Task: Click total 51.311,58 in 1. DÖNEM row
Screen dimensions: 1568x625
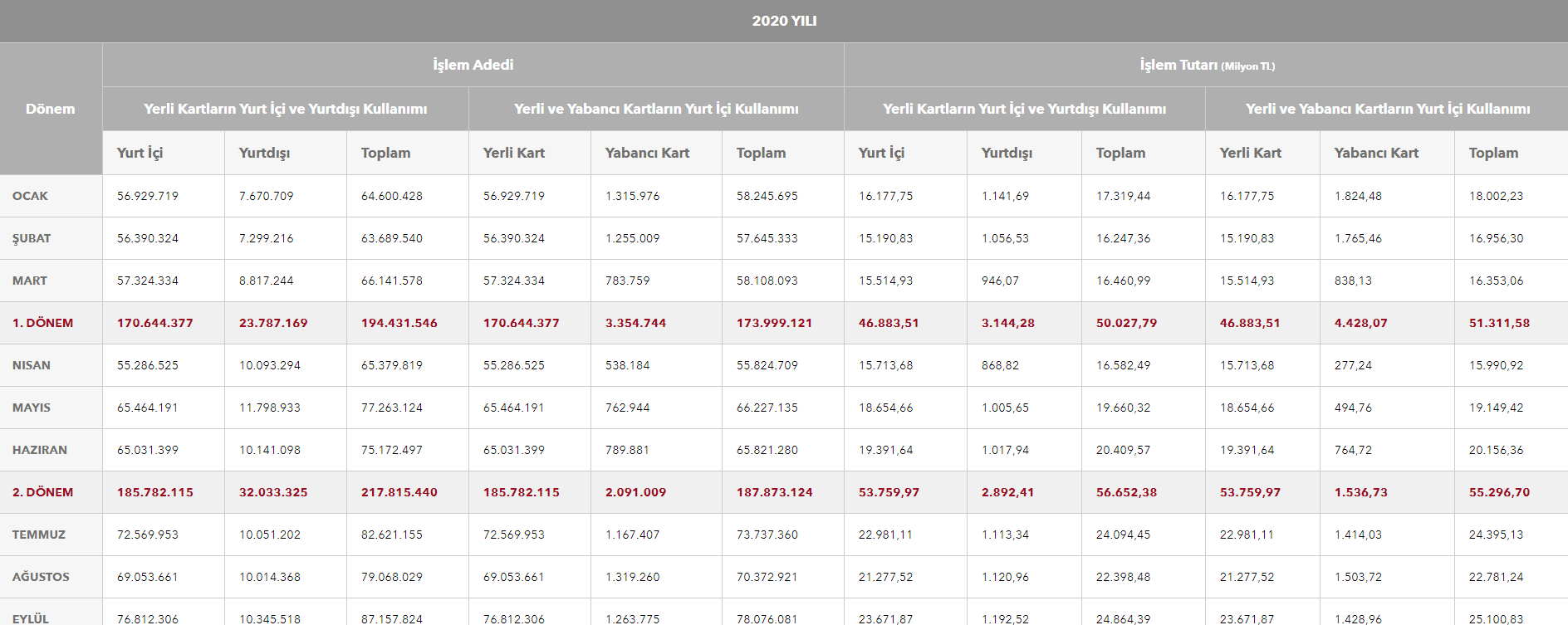Action: click(1500, 323)
